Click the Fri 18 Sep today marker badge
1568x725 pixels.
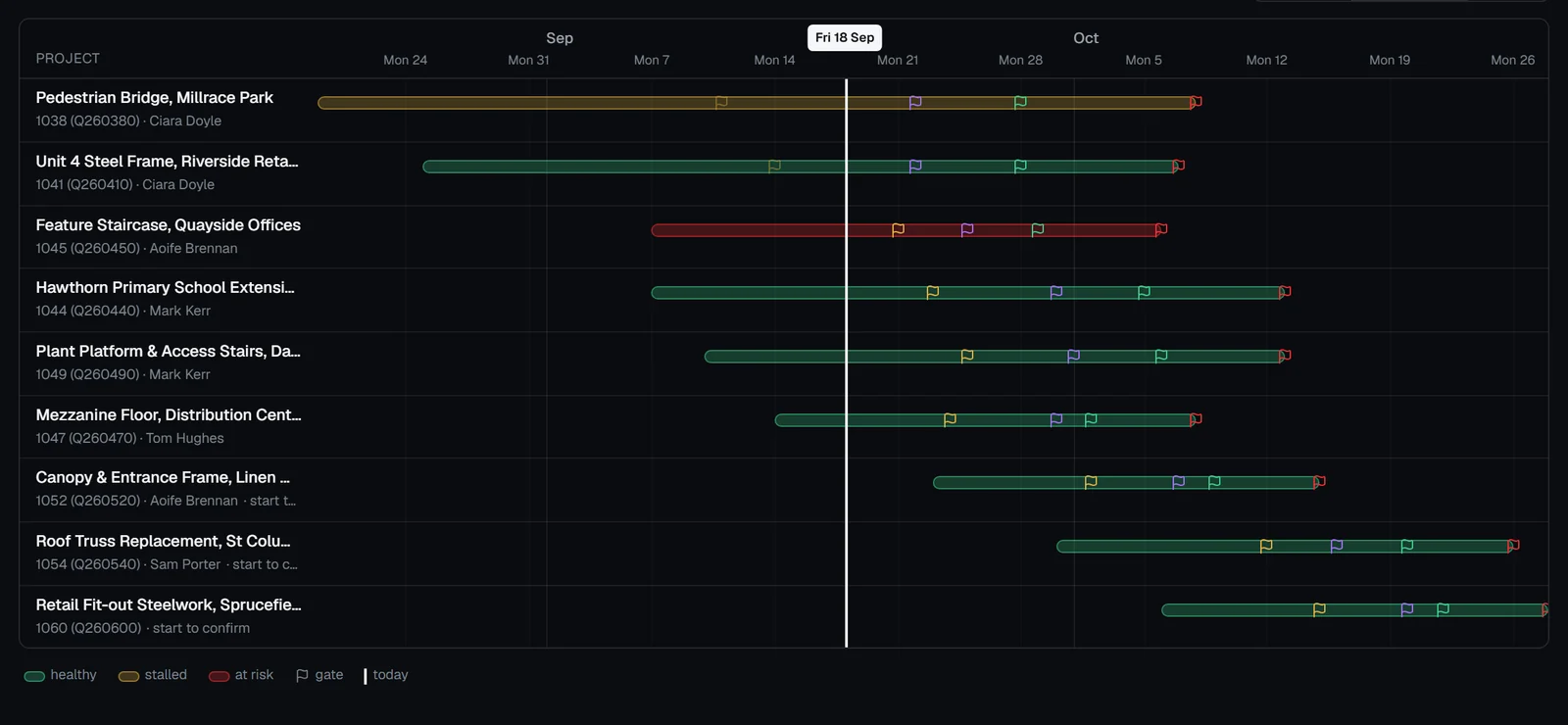pyautogui.click(x=845, y=37)
